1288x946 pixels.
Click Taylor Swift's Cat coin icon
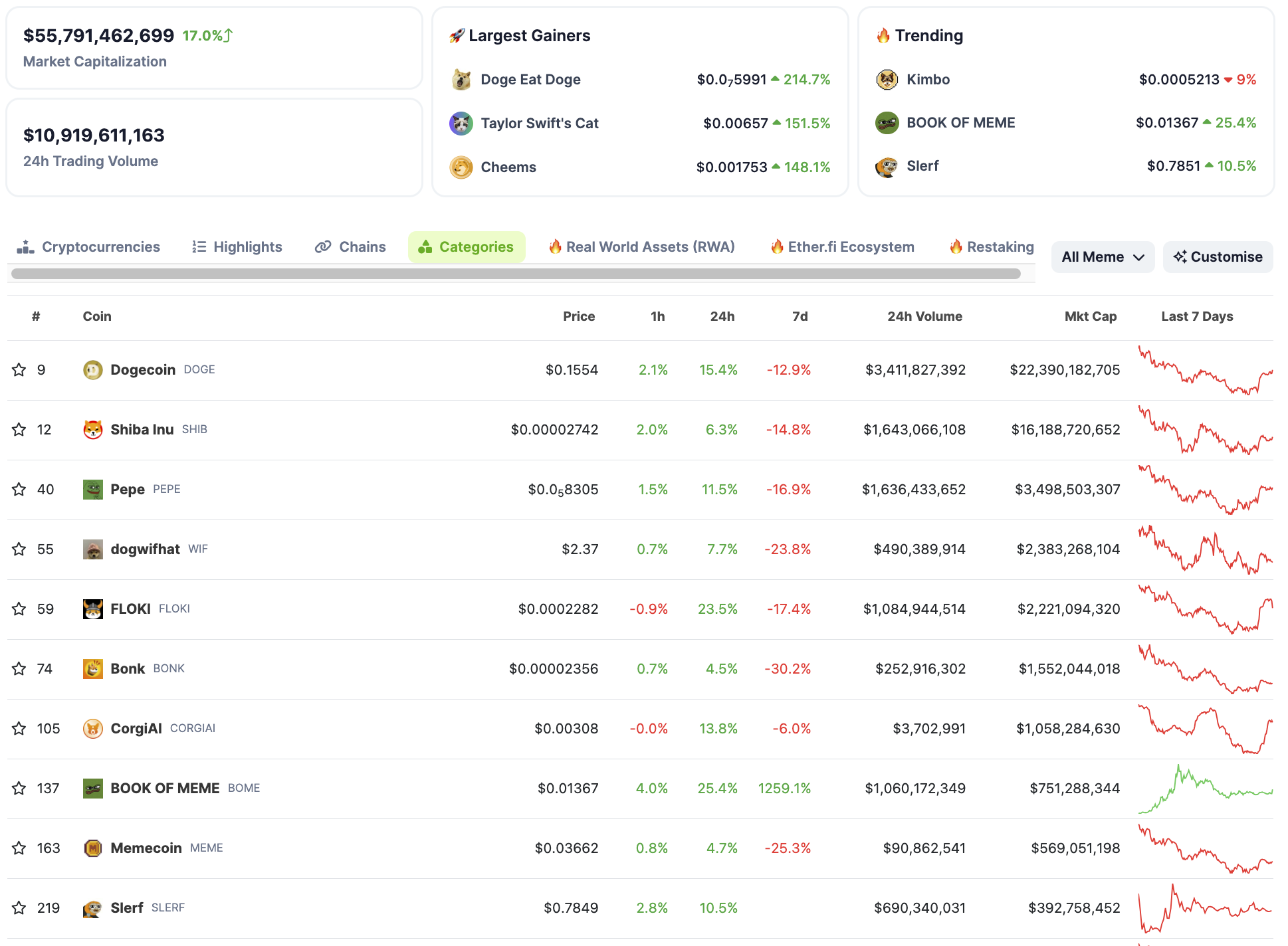pos(461,124)
